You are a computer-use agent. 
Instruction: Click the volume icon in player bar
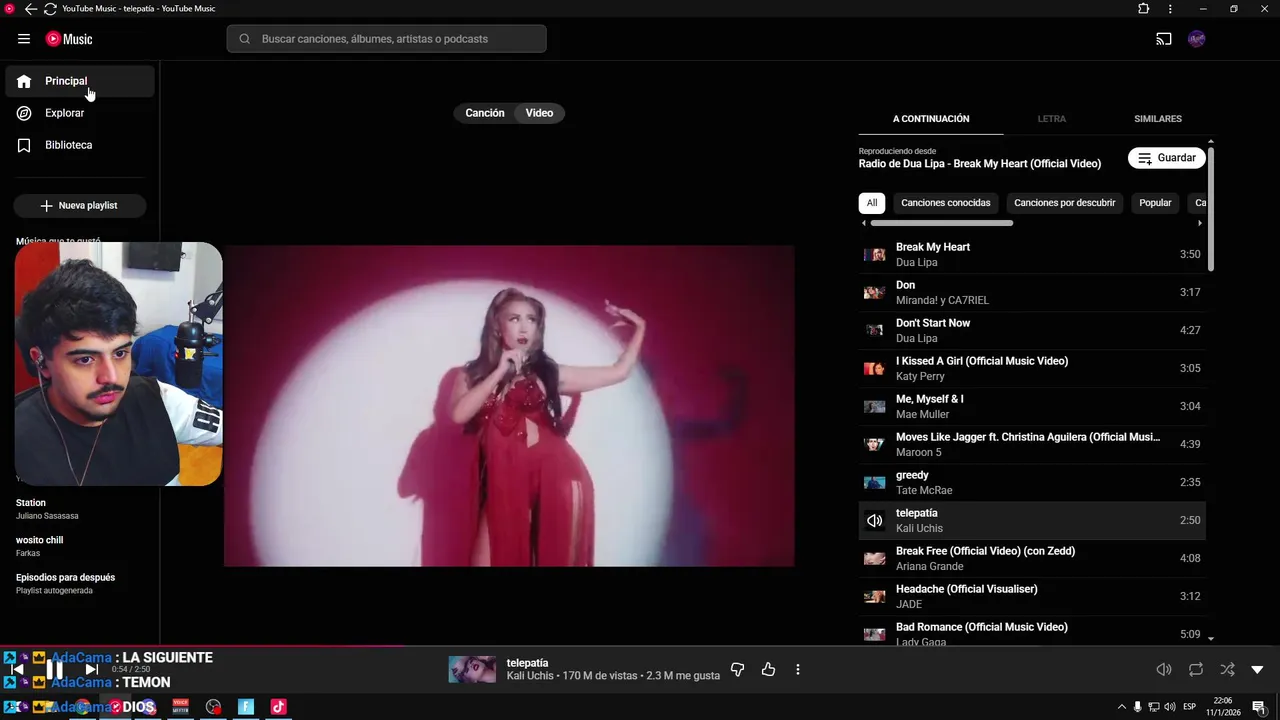tap(1164, 669)
